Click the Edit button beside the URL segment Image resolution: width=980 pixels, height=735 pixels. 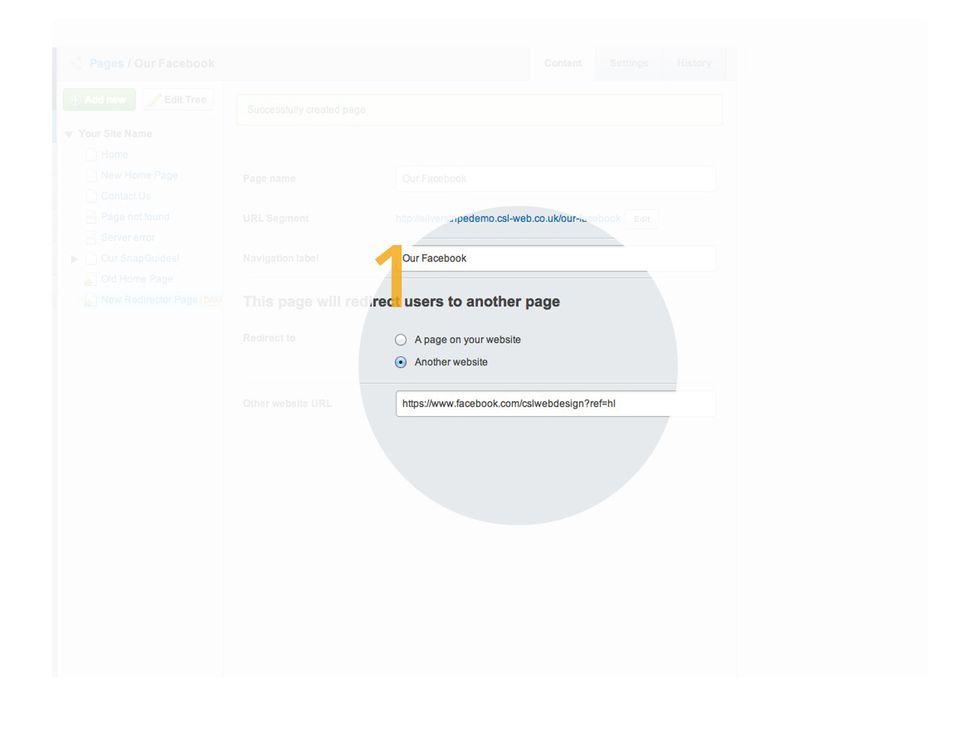(x=642, y=219)
